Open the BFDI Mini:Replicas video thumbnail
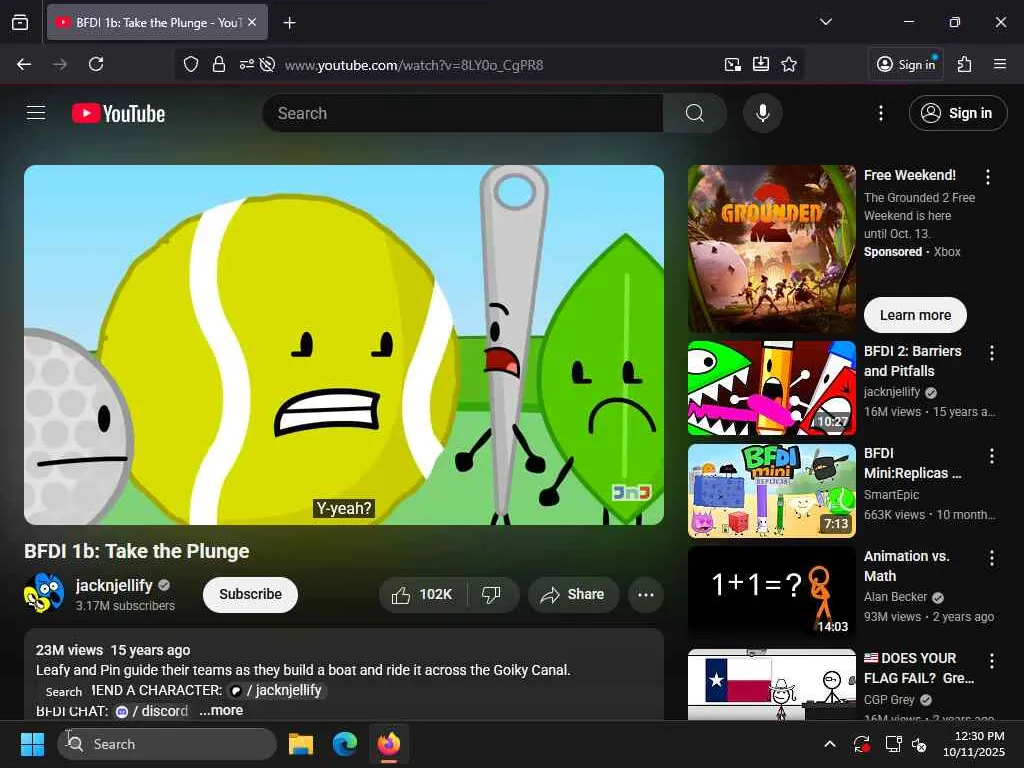The width and height of the screenshot is (1024, 768). tap(772, 490)
